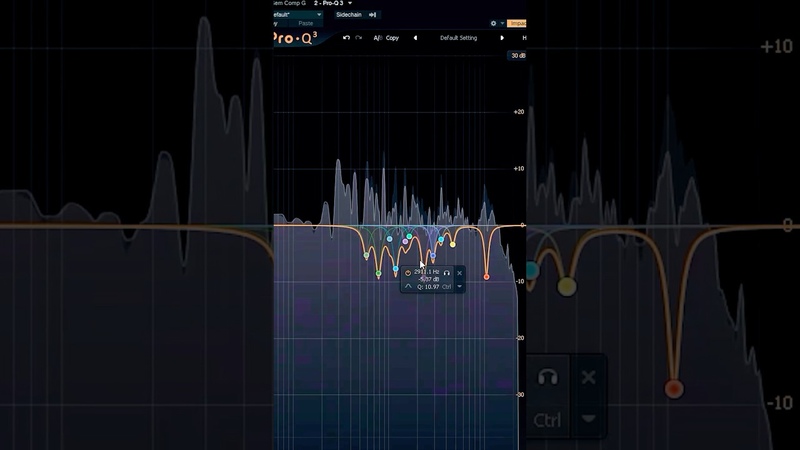Viewport: 800px width, 450px height.
Task: Open the Default Setting preset menu
Action: [459, 38]
